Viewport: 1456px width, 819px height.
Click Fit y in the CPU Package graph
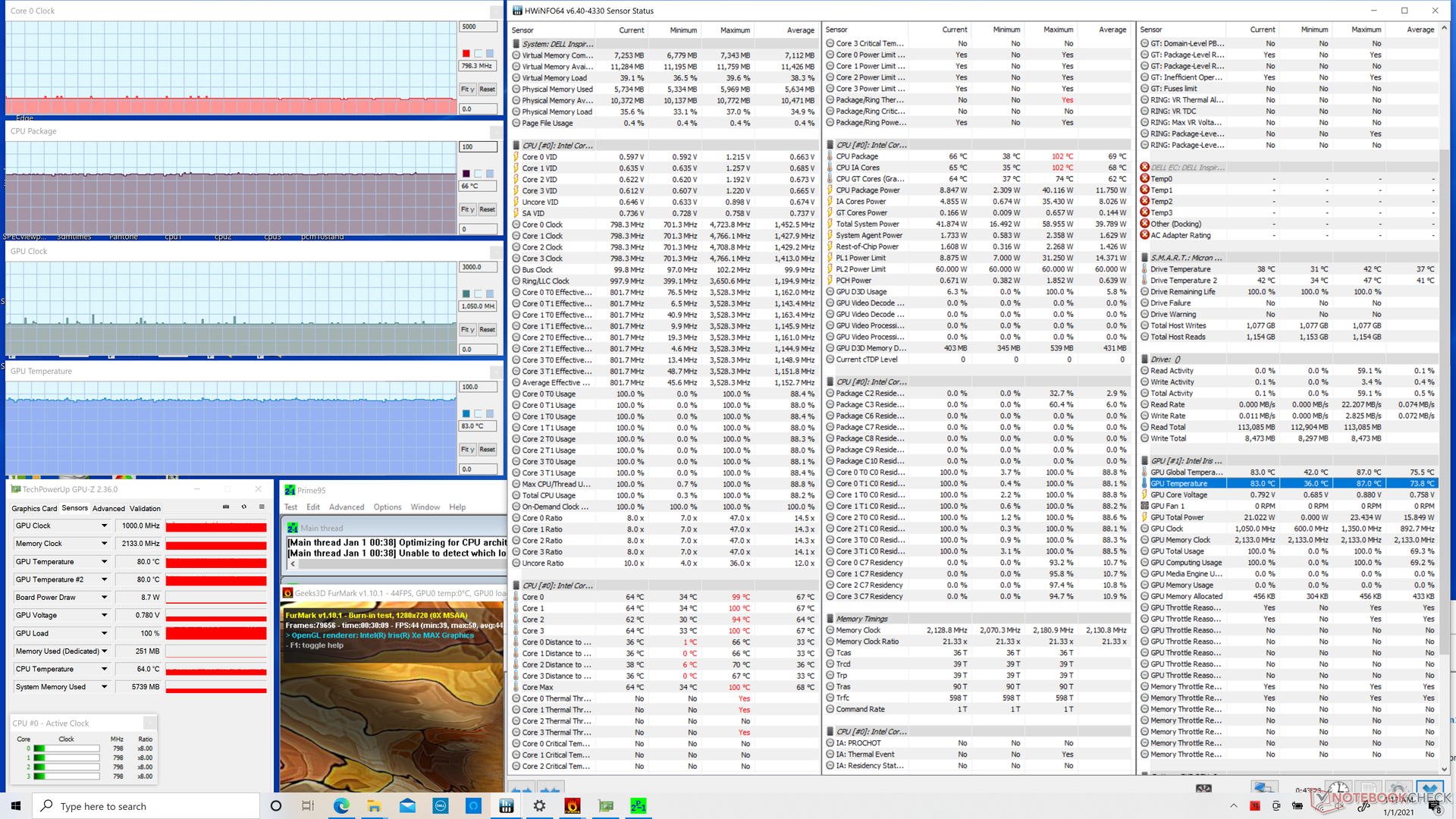click(x=468, y=209)
